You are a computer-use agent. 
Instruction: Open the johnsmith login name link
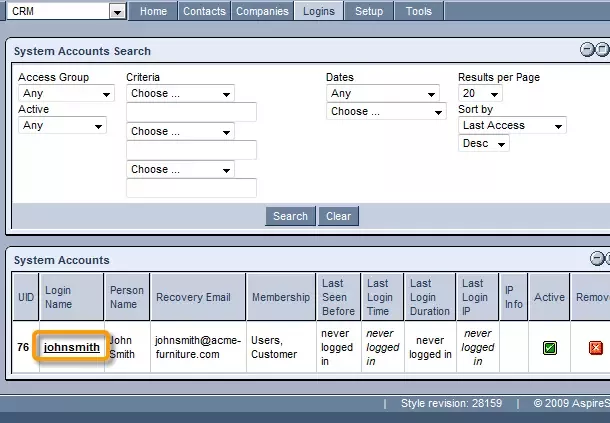(x=71, y=348)
